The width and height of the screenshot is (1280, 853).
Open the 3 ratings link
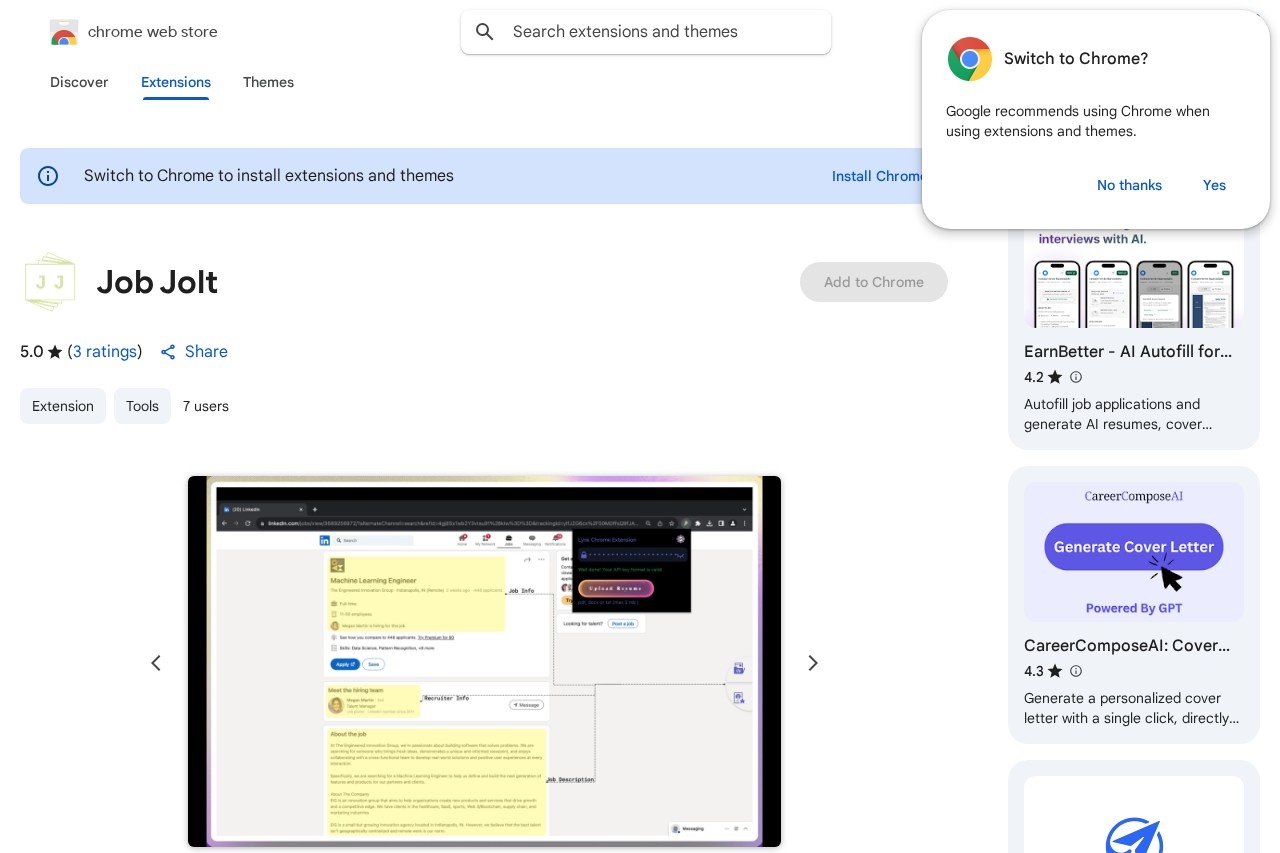click(105, 352)
